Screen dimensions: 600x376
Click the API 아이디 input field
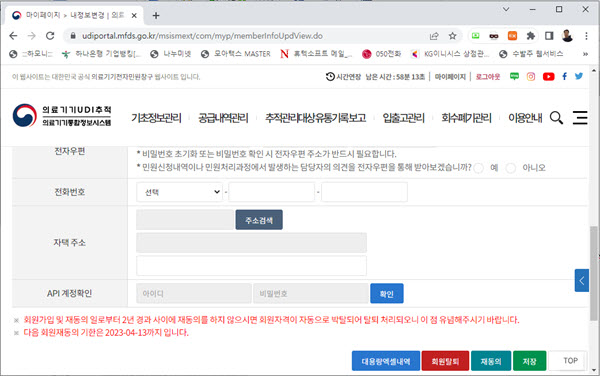(x=194, y=293)
